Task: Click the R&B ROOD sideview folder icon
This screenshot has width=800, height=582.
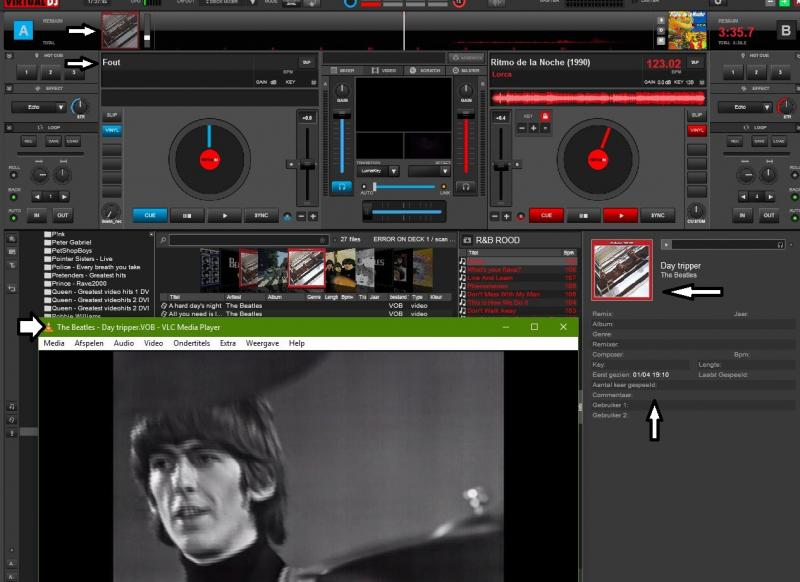Action: click(x=466, y=240)
